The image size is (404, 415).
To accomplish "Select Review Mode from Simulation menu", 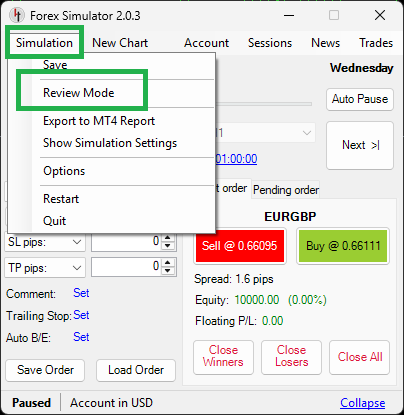I will [x=79, y=93].
